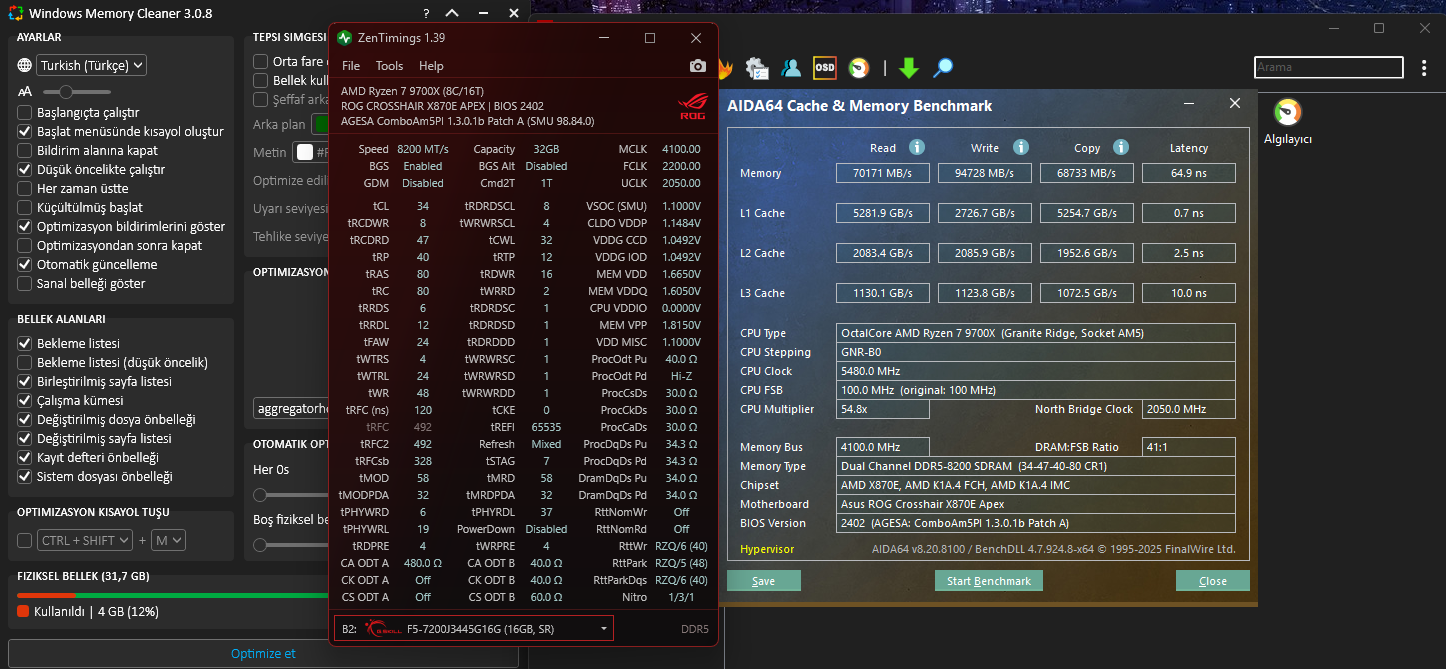Focus the Arama search field in AIDA64

pyautogui.click(x=1329, y=67)
